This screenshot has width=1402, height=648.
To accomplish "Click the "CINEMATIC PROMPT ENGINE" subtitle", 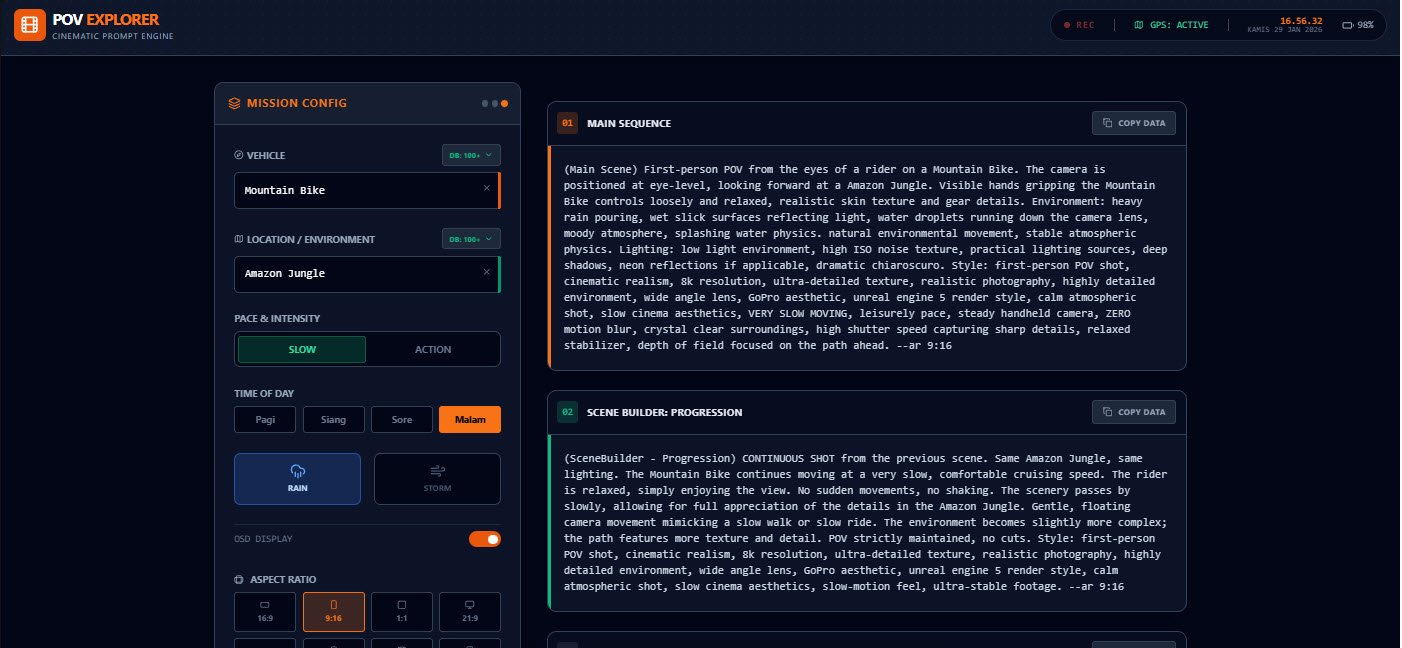I will click(112, 36).
